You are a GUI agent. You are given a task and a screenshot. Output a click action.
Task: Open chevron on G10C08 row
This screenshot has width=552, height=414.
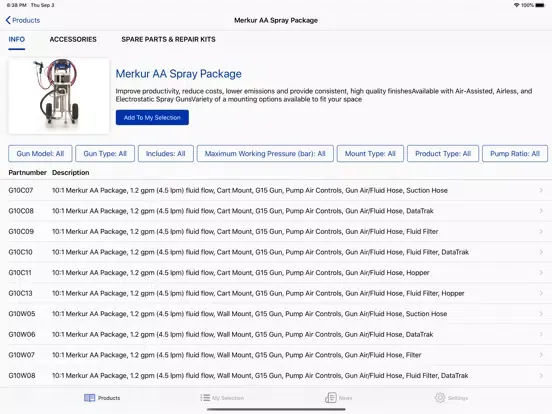click(541, 211)
